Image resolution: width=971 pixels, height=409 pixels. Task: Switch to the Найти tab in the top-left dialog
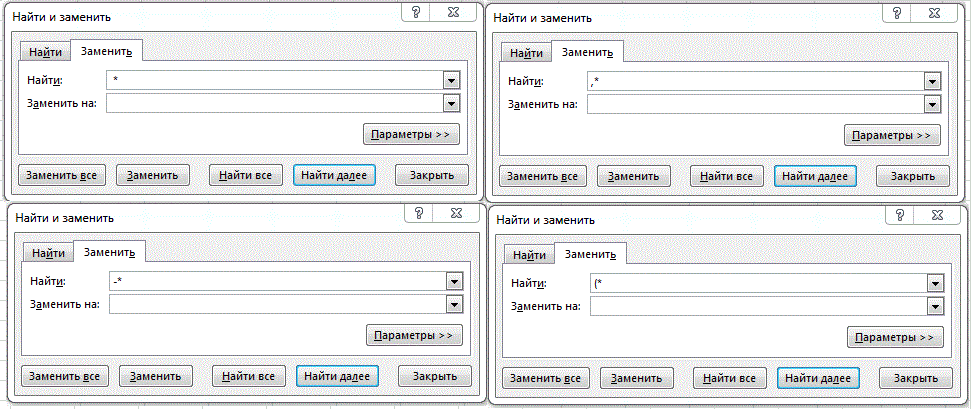point(45,52)
